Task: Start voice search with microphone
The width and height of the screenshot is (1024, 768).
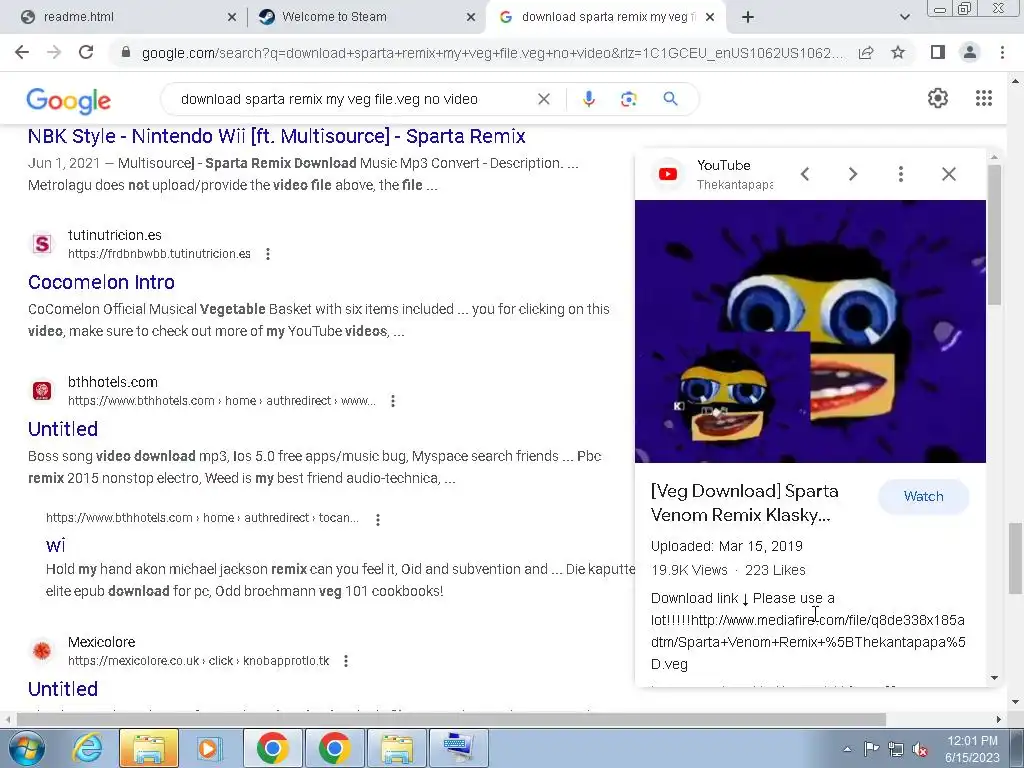Action: [588, 99]
